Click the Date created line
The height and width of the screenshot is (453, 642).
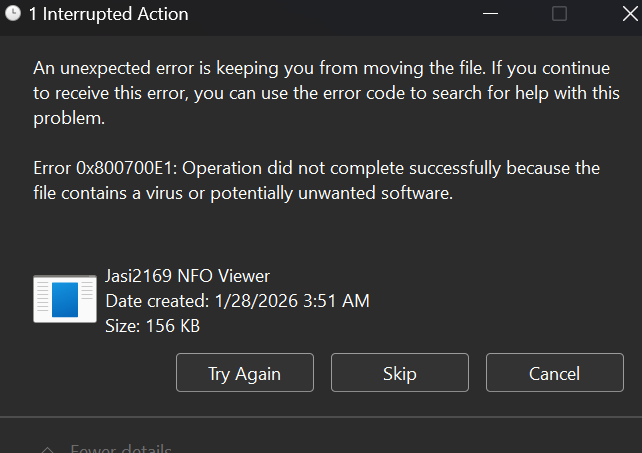tap(238, 300)
